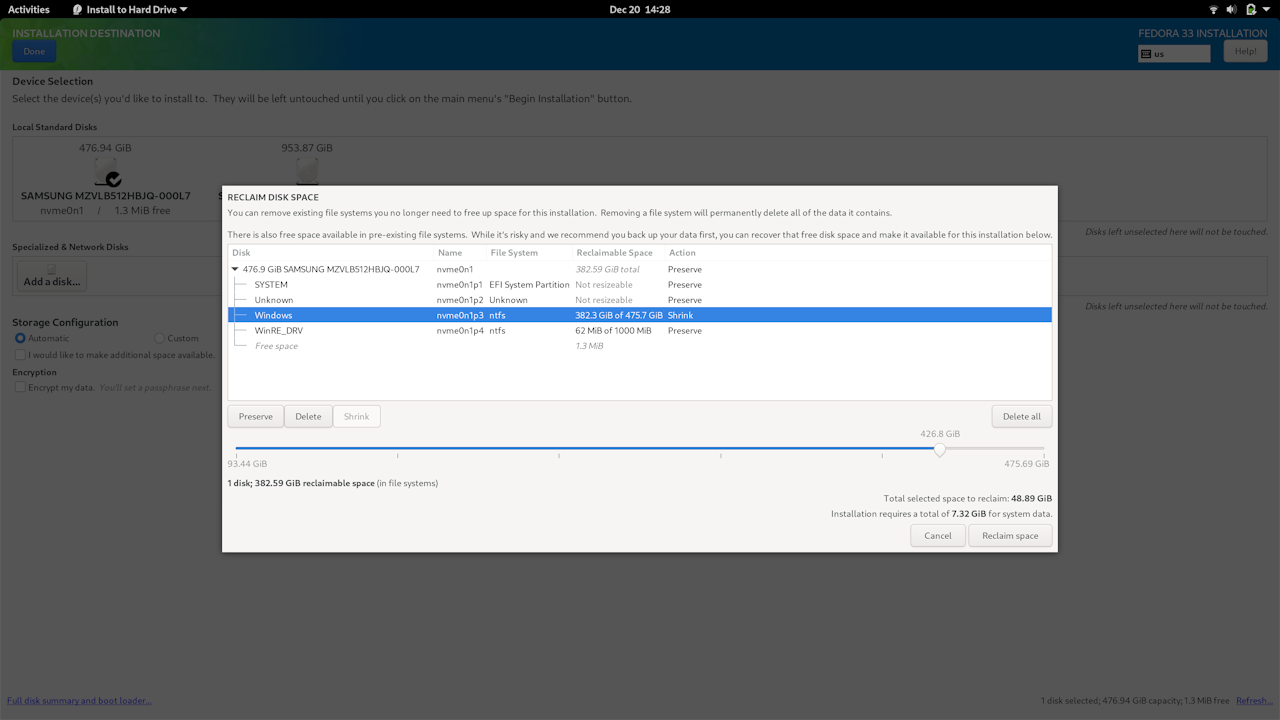The image size is (1280, 720).
Task: Select the Automatic storage configuration radio
Action: (20, 338)
